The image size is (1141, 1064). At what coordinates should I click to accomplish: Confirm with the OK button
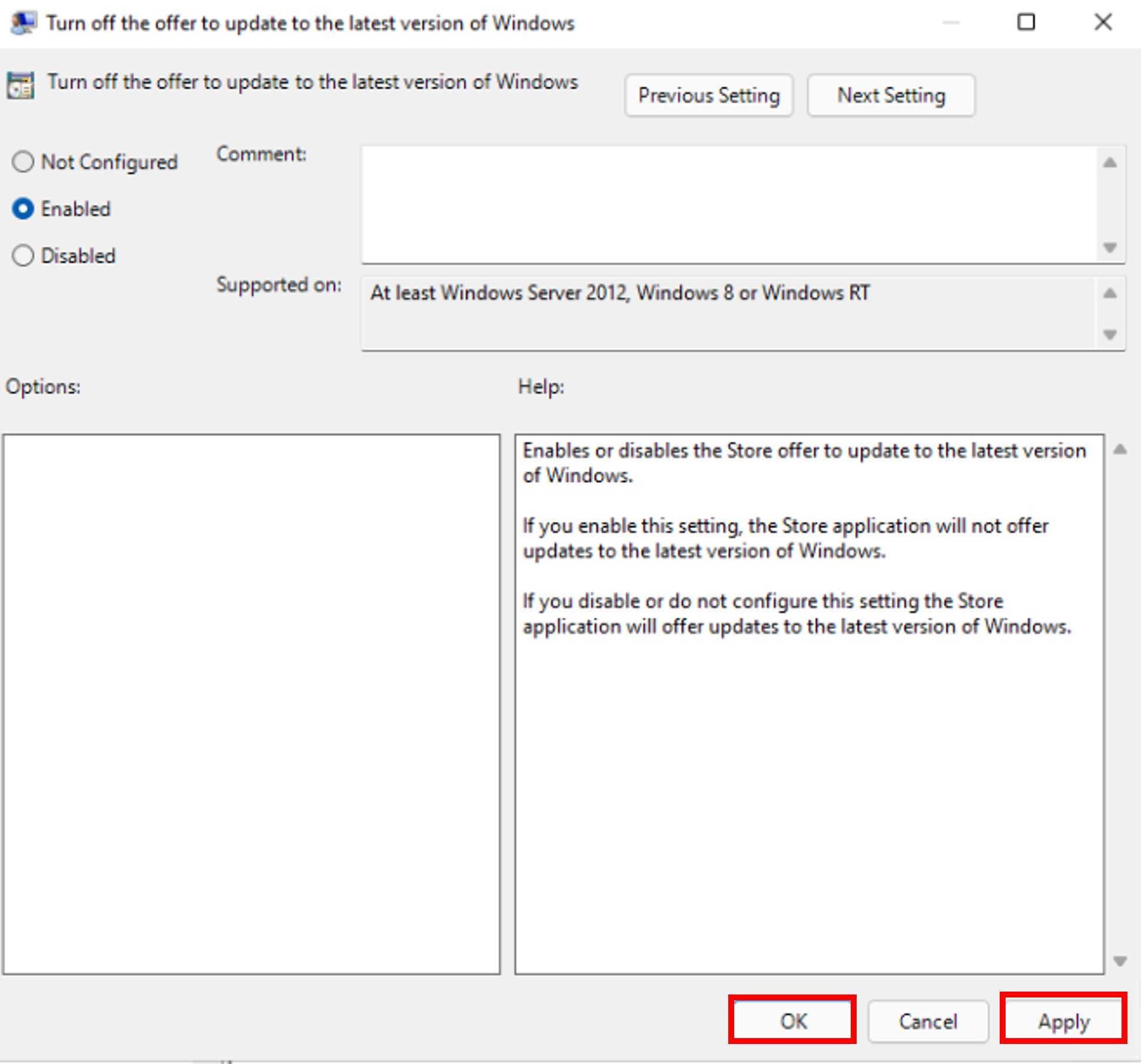tap(792, 1020)
